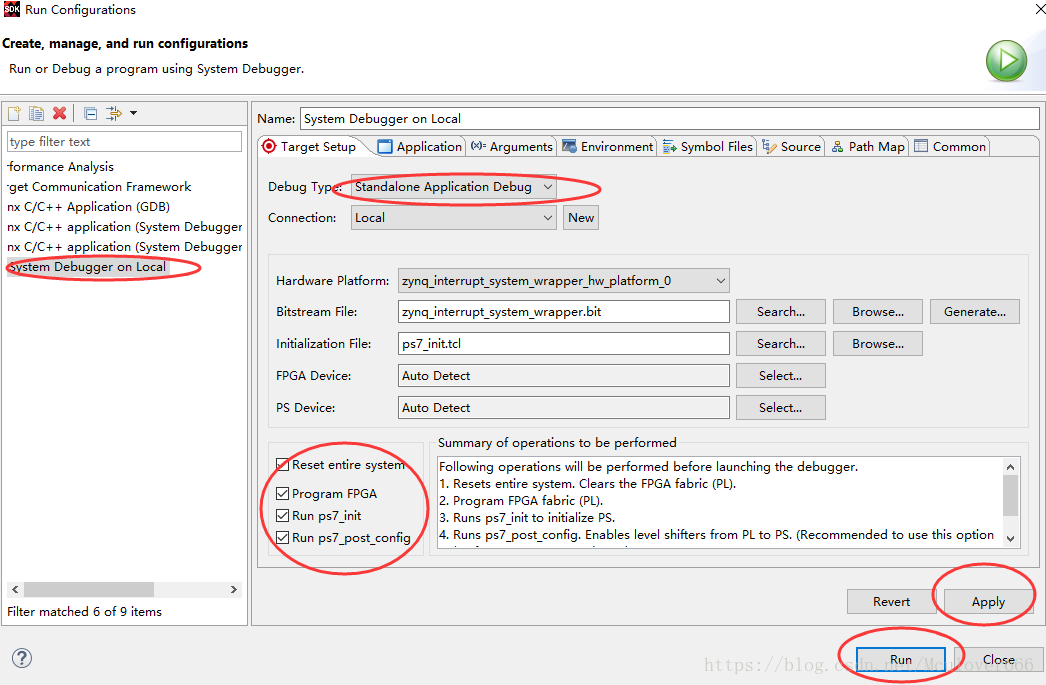
Task: Toggle Program FPGA checkbox
Action: [x=282, y=494]
